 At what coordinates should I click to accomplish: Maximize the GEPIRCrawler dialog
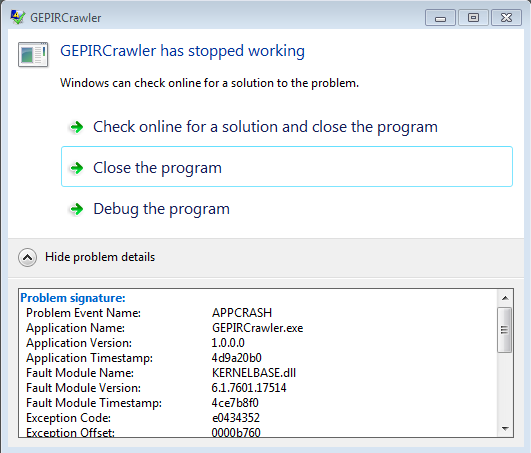[473, 18]
